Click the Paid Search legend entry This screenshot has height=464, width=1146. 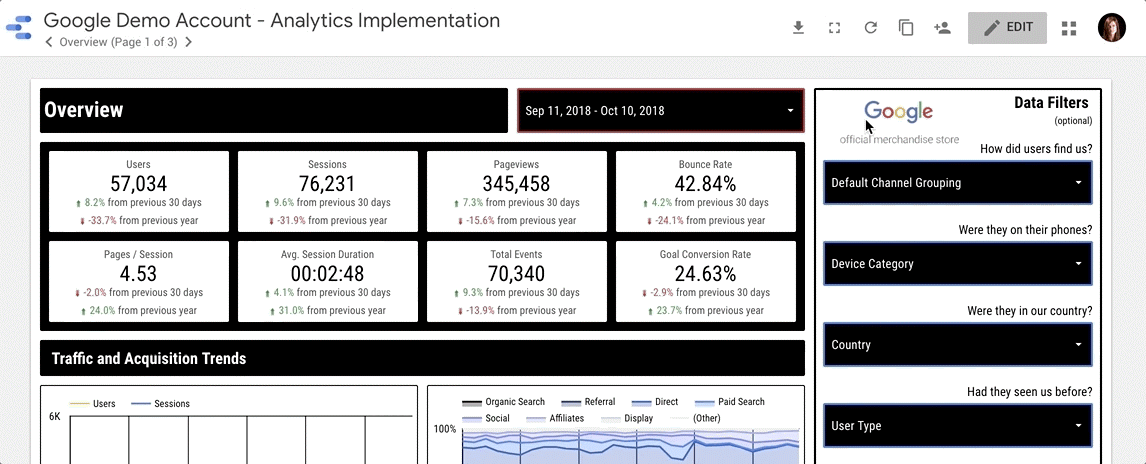[x=729, y=402]
